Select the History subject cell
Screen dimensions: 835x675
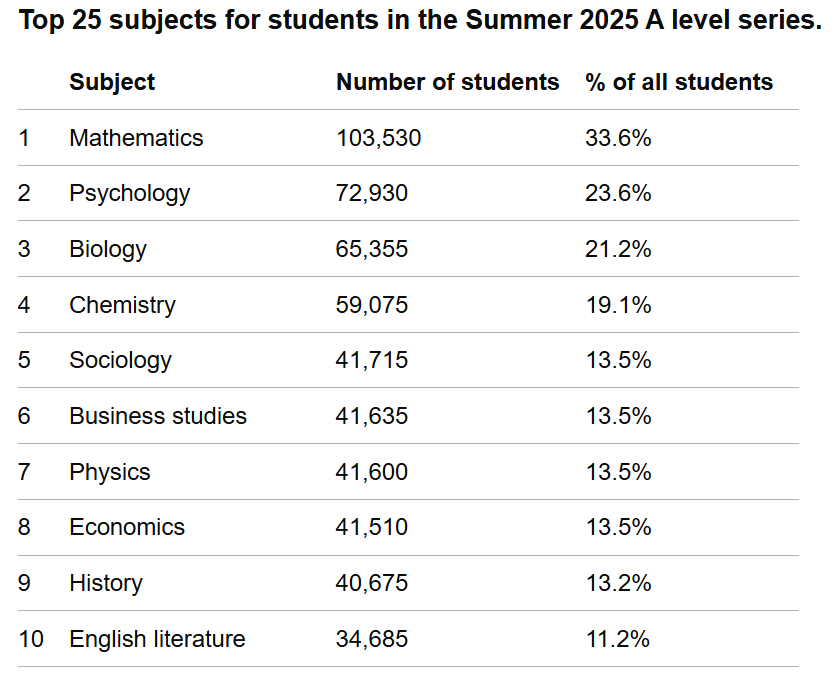pos(106,583)
